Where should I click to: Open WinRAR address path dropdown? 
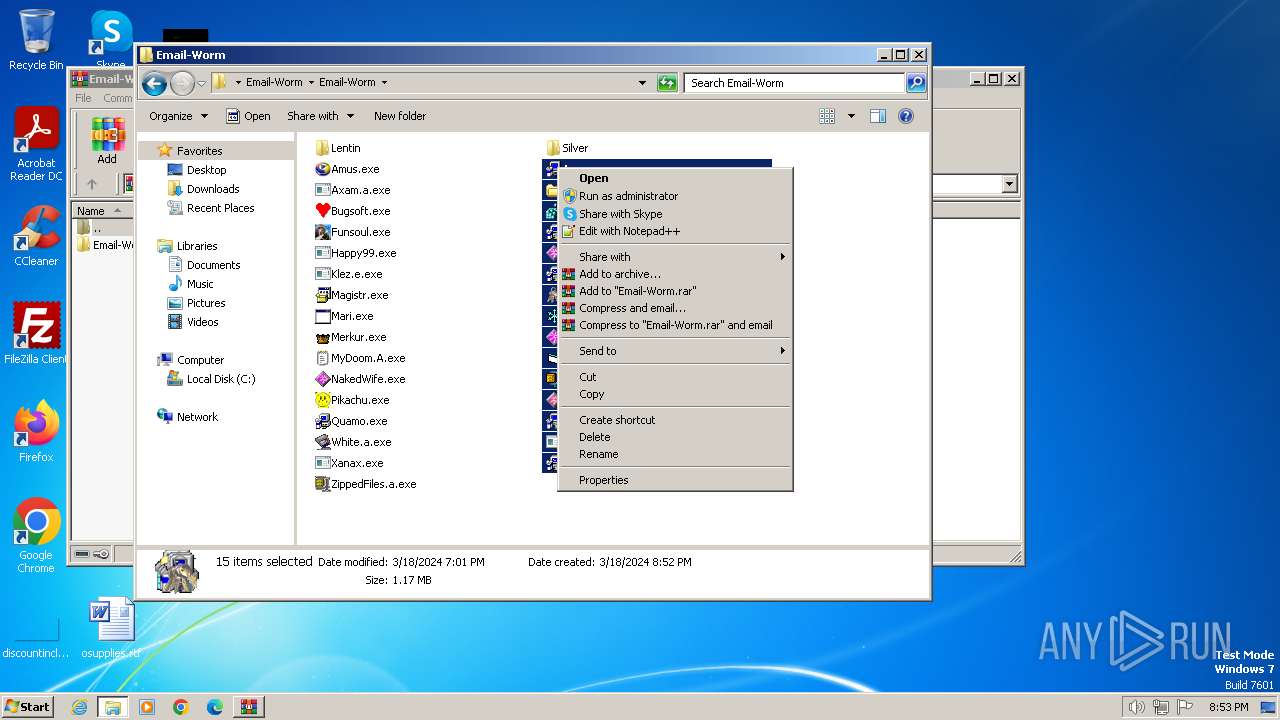(x=1009, y=184)
